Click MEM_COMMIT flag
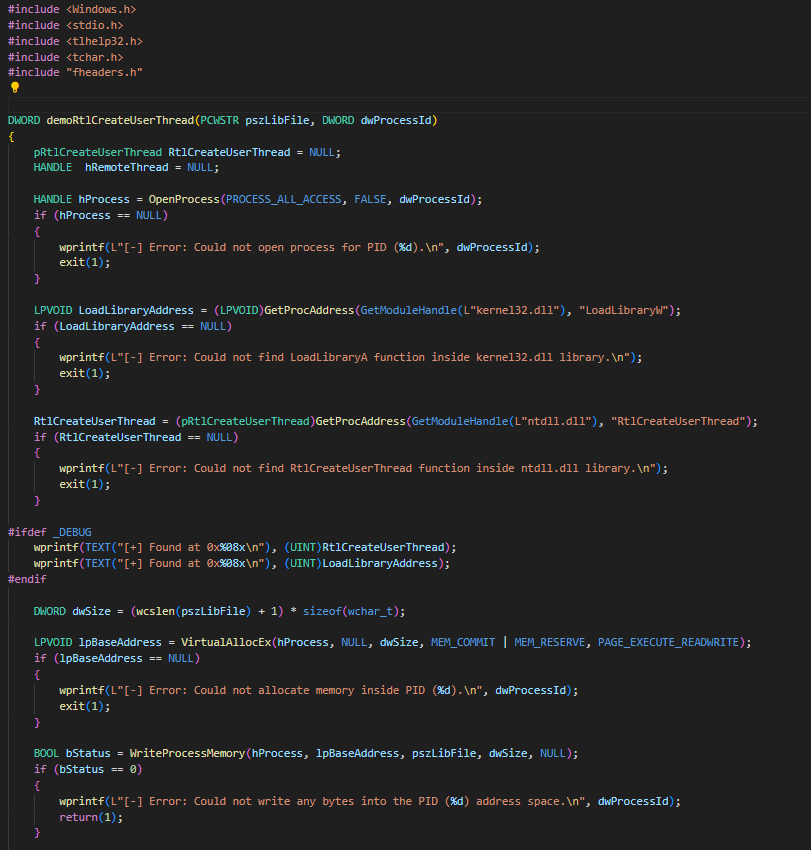The width and height of the screenshot is (811, 850). 463,642
